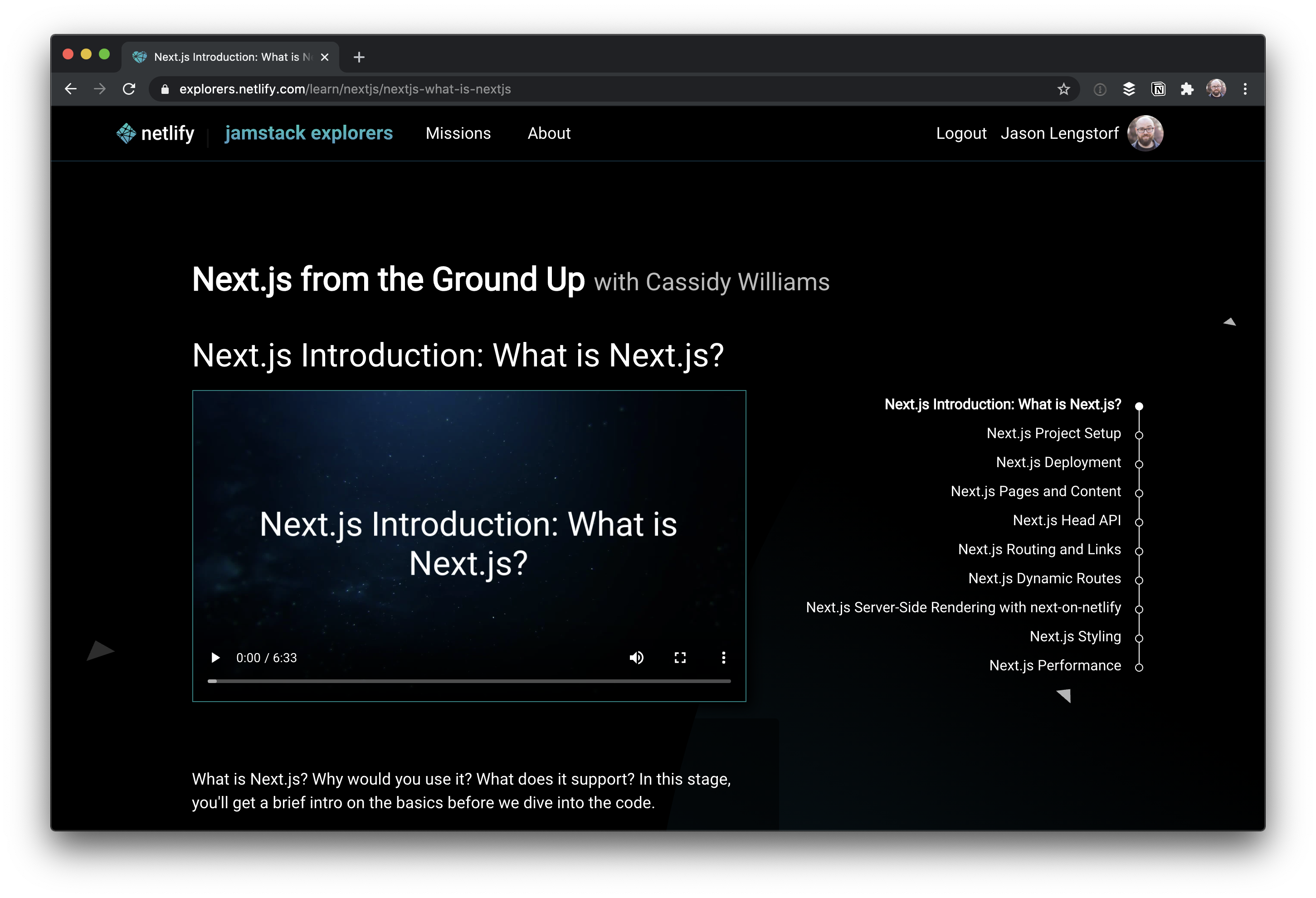Image resolution: width=1316 pixels, height=898 pixels.
Task: Click the Notion extension icon
Action: (x=1158, y=89)
